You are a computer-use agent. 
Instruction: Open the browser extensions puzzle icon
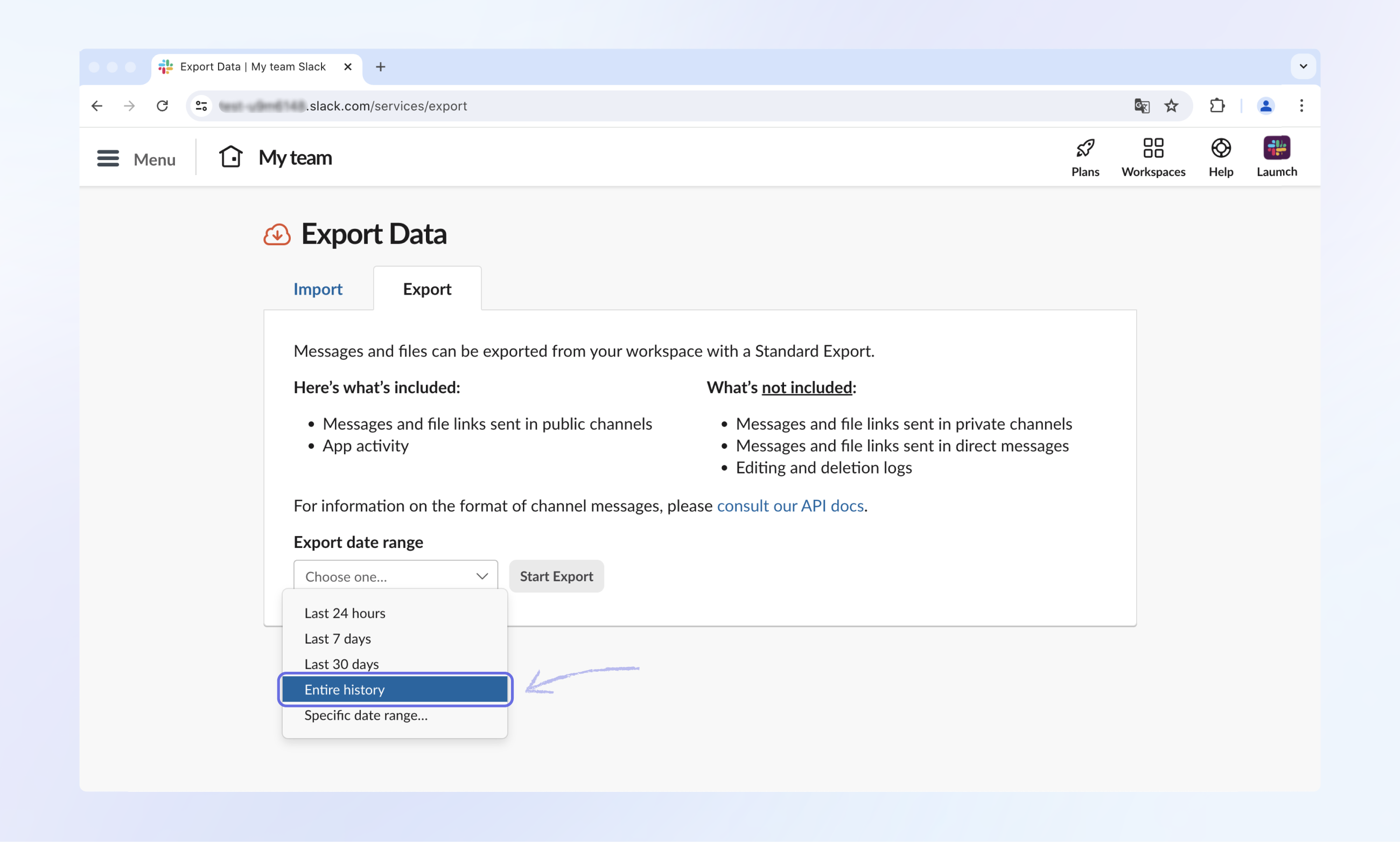[x=1217, y=106]
